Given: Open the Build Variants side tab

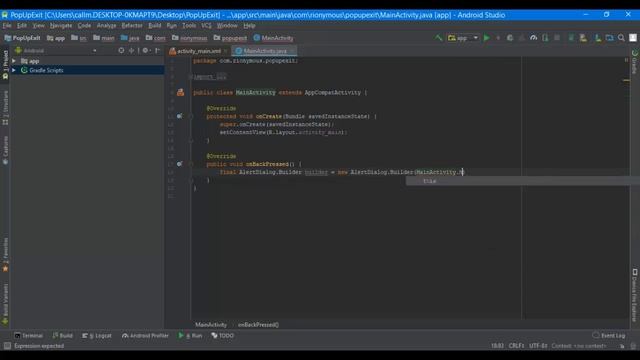Looking at the screenshot, I should [5, 304].
